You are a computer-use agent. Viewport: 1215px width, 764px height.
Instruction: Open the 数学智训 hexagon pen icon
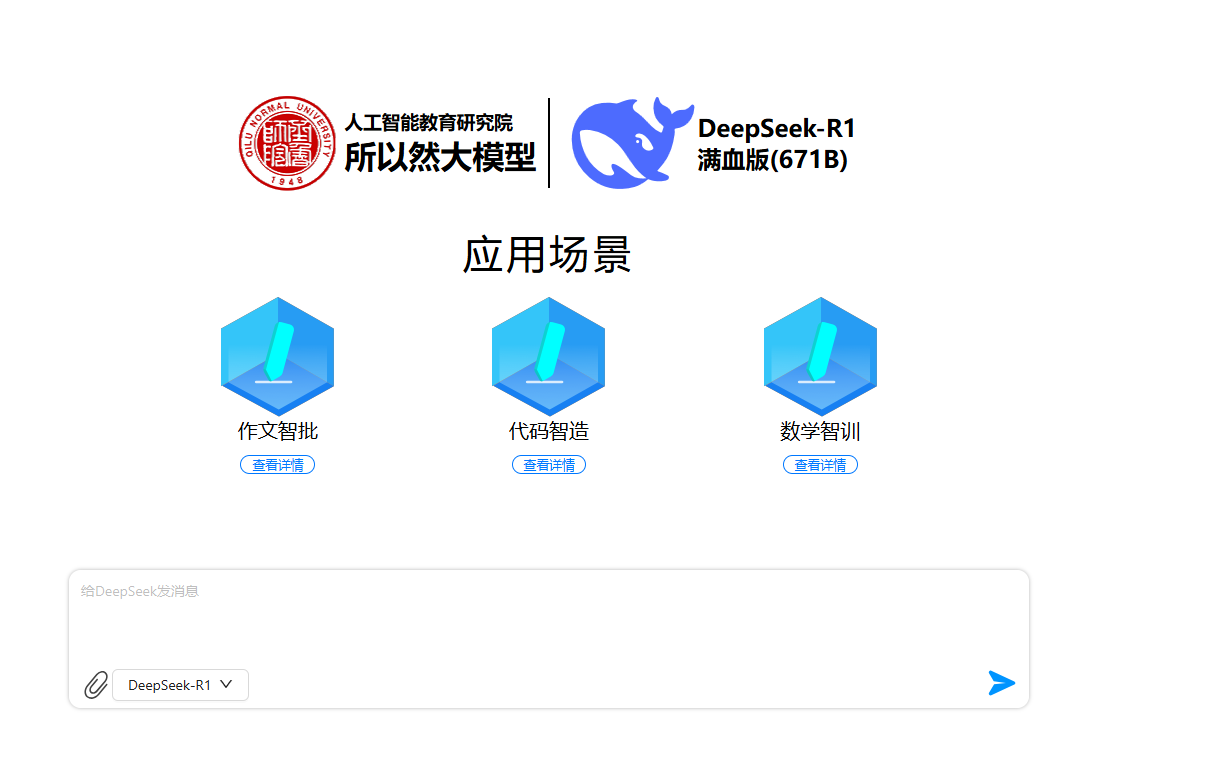point(820,355)
